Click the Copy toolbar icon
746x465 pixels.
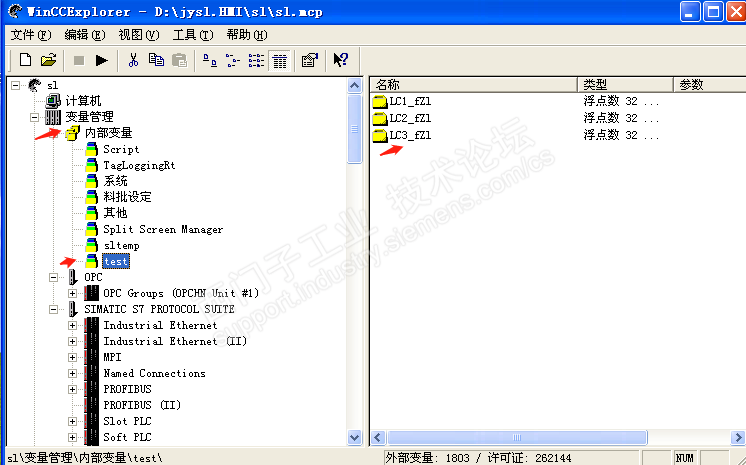pos(156,60)
